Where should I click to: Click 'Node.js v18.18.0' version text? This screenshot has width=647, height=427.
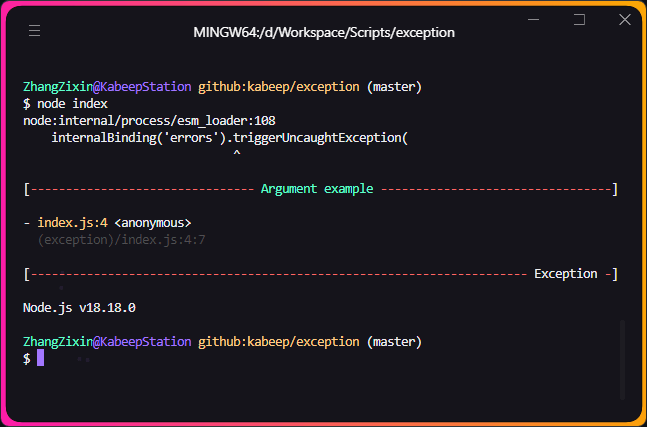pos(79,308)
